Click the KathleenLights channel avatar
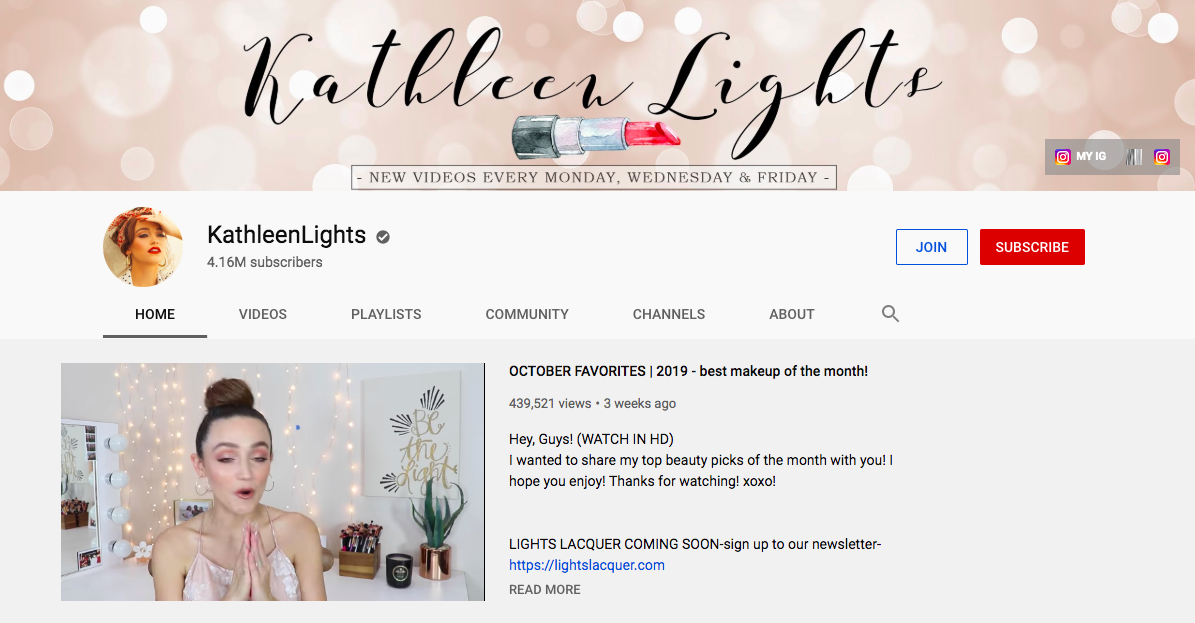Screen dimensions: 1195x623 pos(143,247)
